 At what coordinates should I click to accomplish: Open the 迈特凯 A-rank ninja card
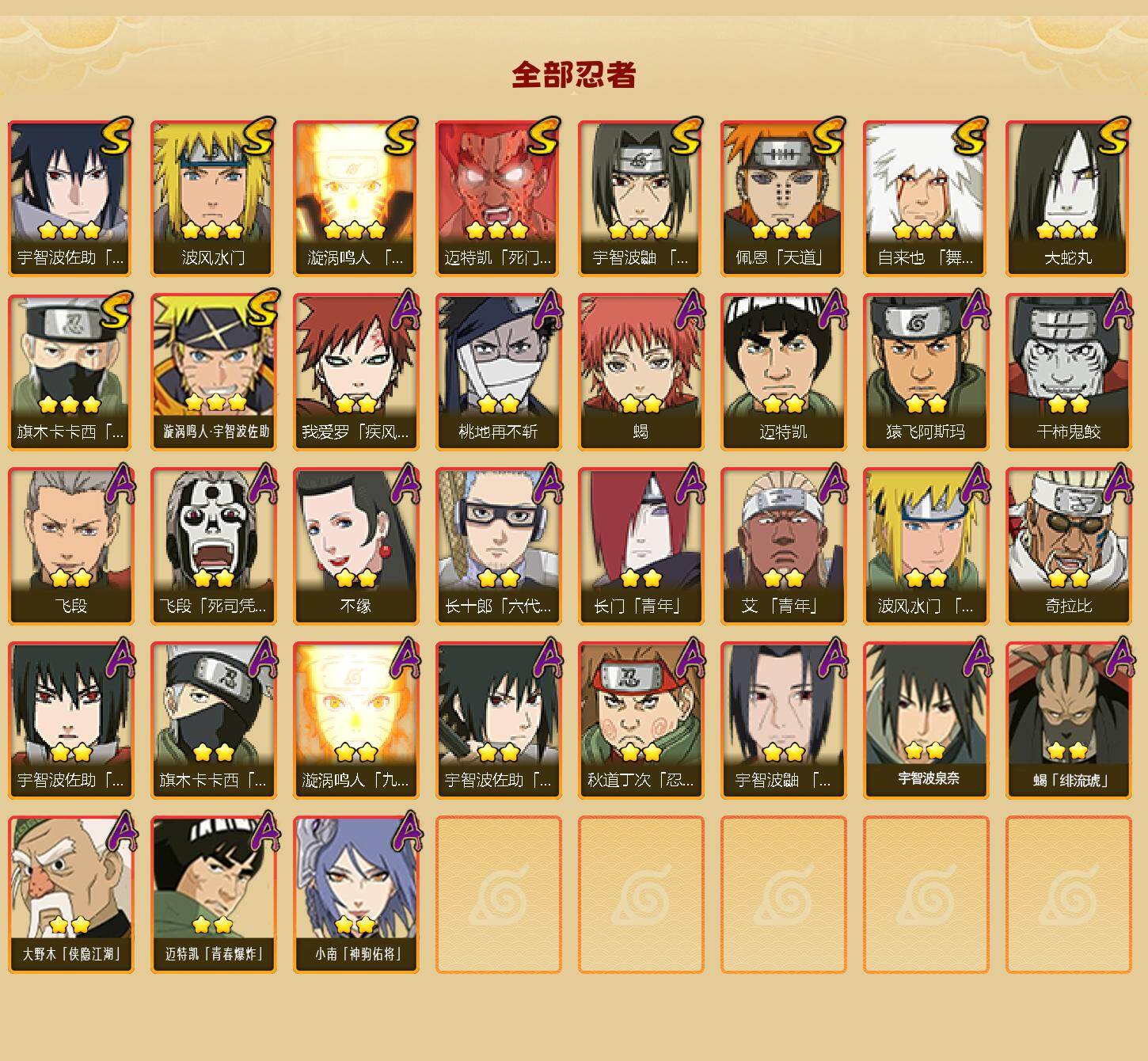(x=783, y=372)
